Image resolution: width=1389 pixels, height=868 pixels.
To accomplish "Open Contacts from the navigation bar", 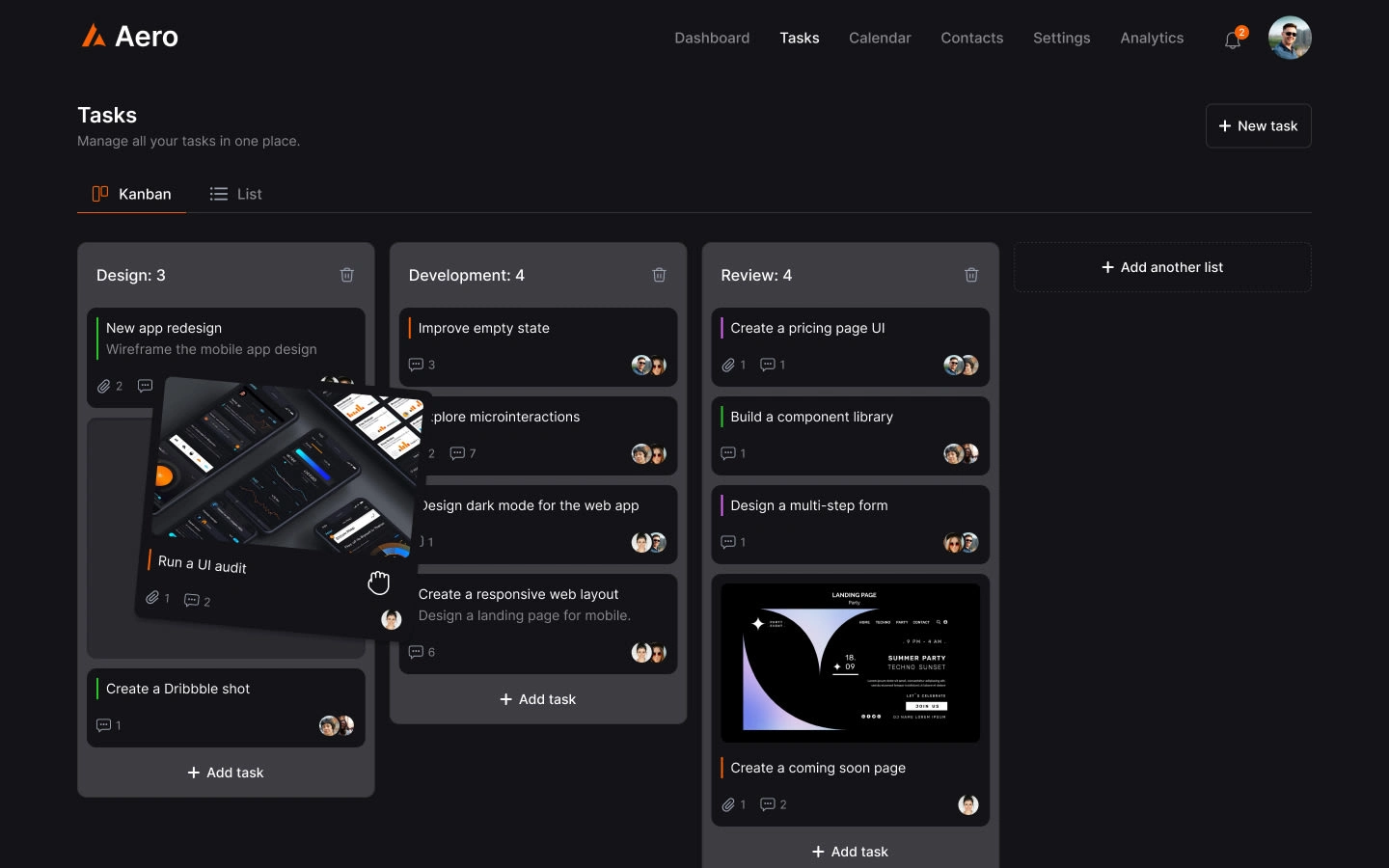I will pos(972,38).
